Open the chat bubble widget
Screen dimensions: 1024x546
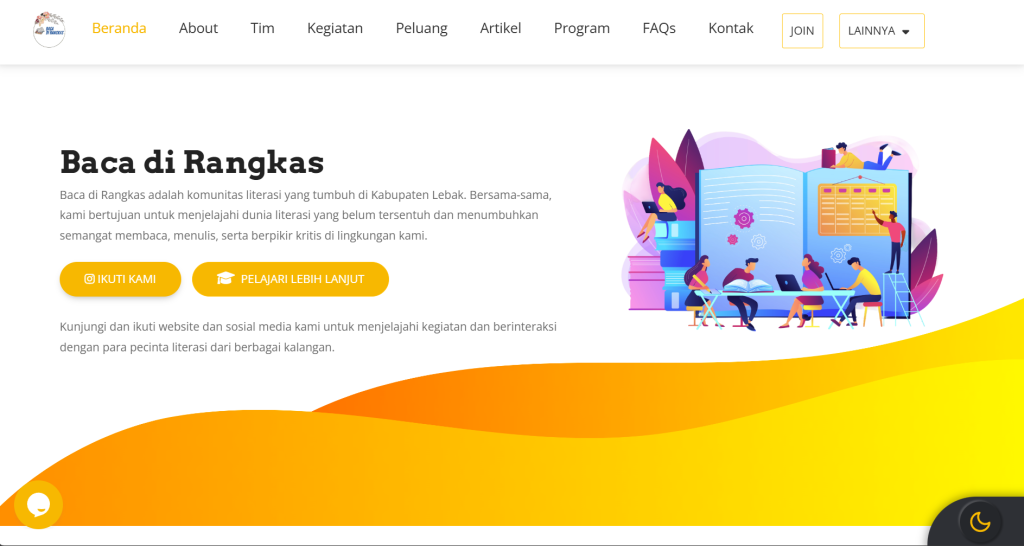(x=39, y=504)
